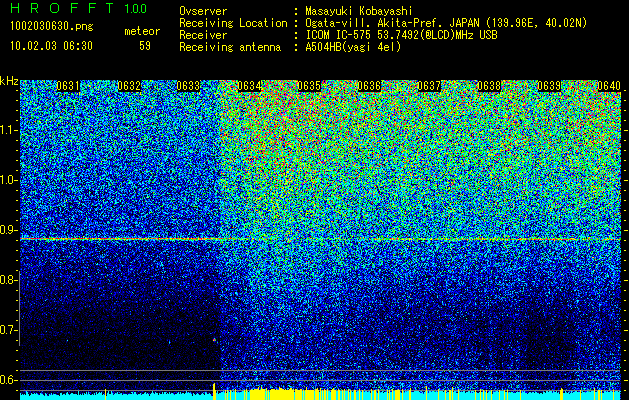Click the 0.9 kHz axis label

(9, 230)
